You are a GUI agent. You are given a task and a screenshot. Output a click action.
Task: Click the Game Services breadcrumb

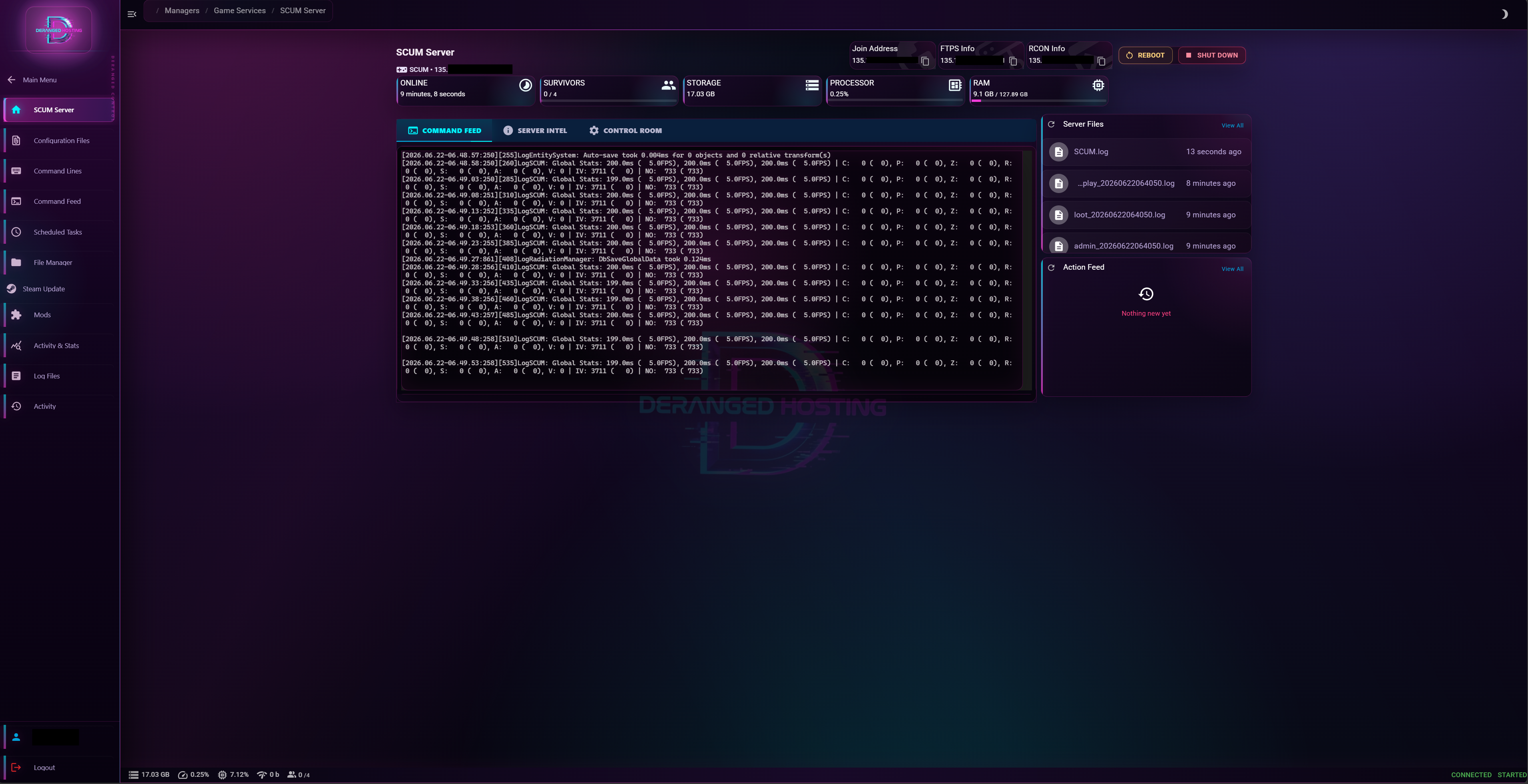pyautogui.click(x=240, y=11)
